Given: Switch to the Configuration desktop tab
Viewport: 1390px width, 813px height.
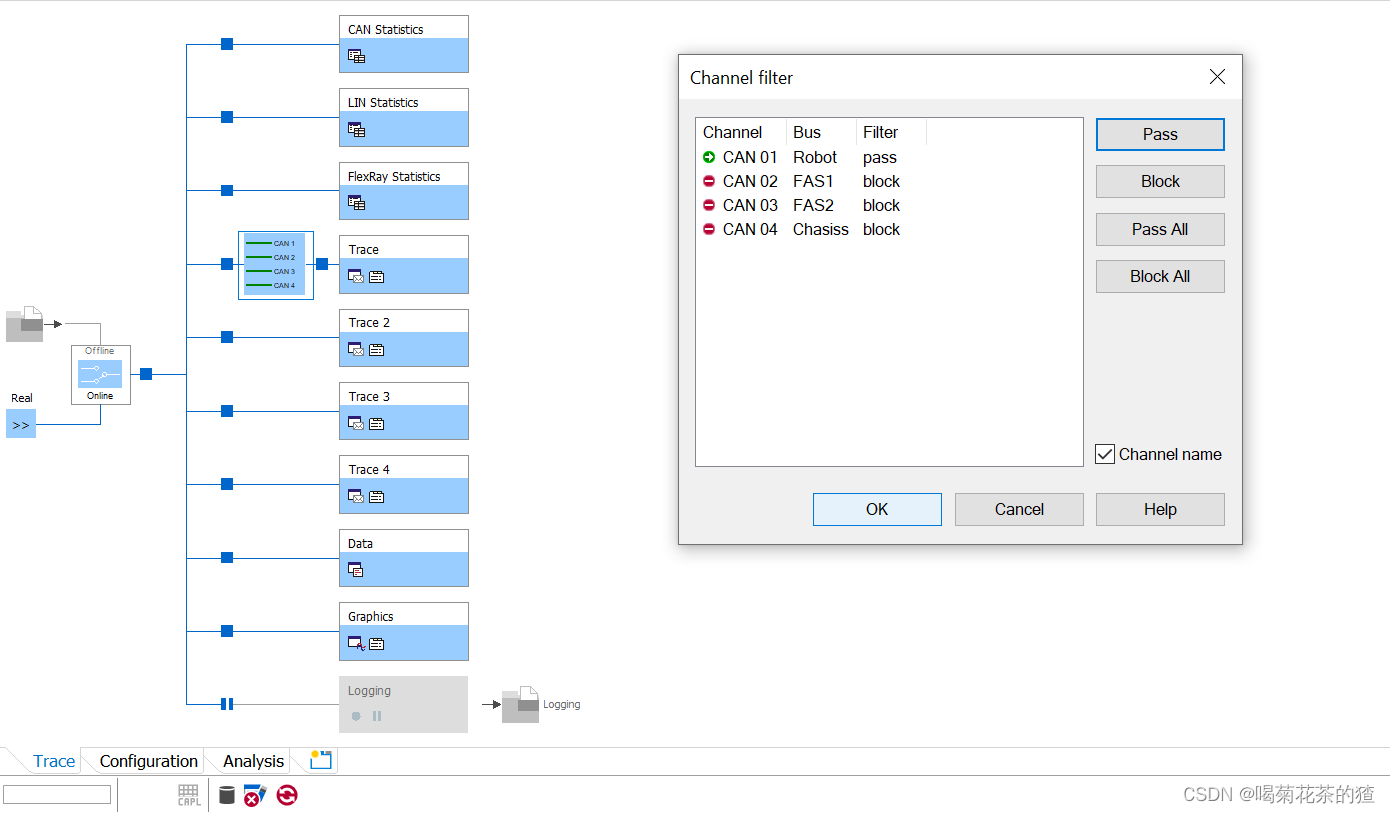Looking at the screenshot, I should pyautogui.click(x=149, y=761).
